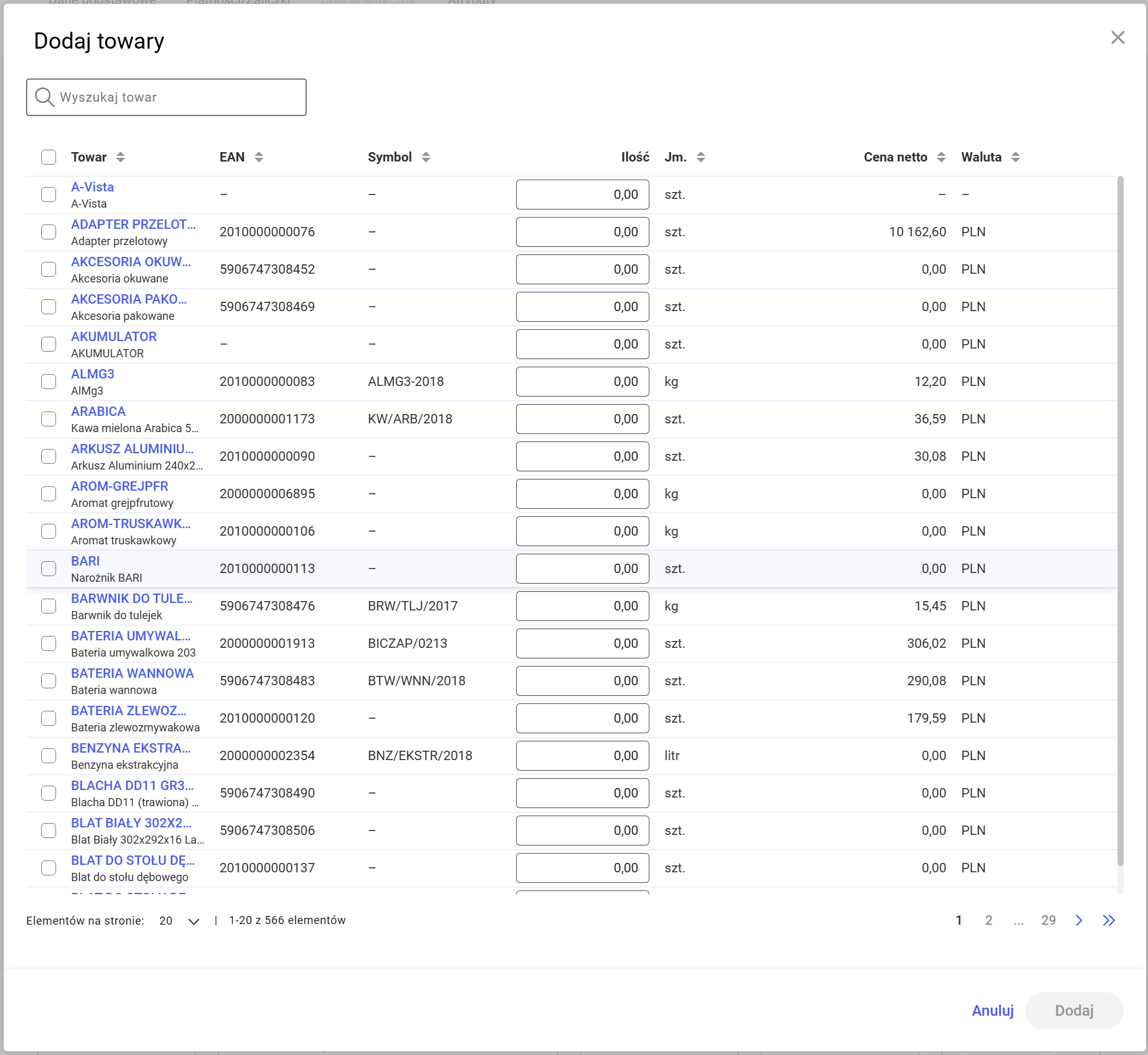Close the Dodaj towary dialog
1148x1055 pixels.
point(1118,37)
